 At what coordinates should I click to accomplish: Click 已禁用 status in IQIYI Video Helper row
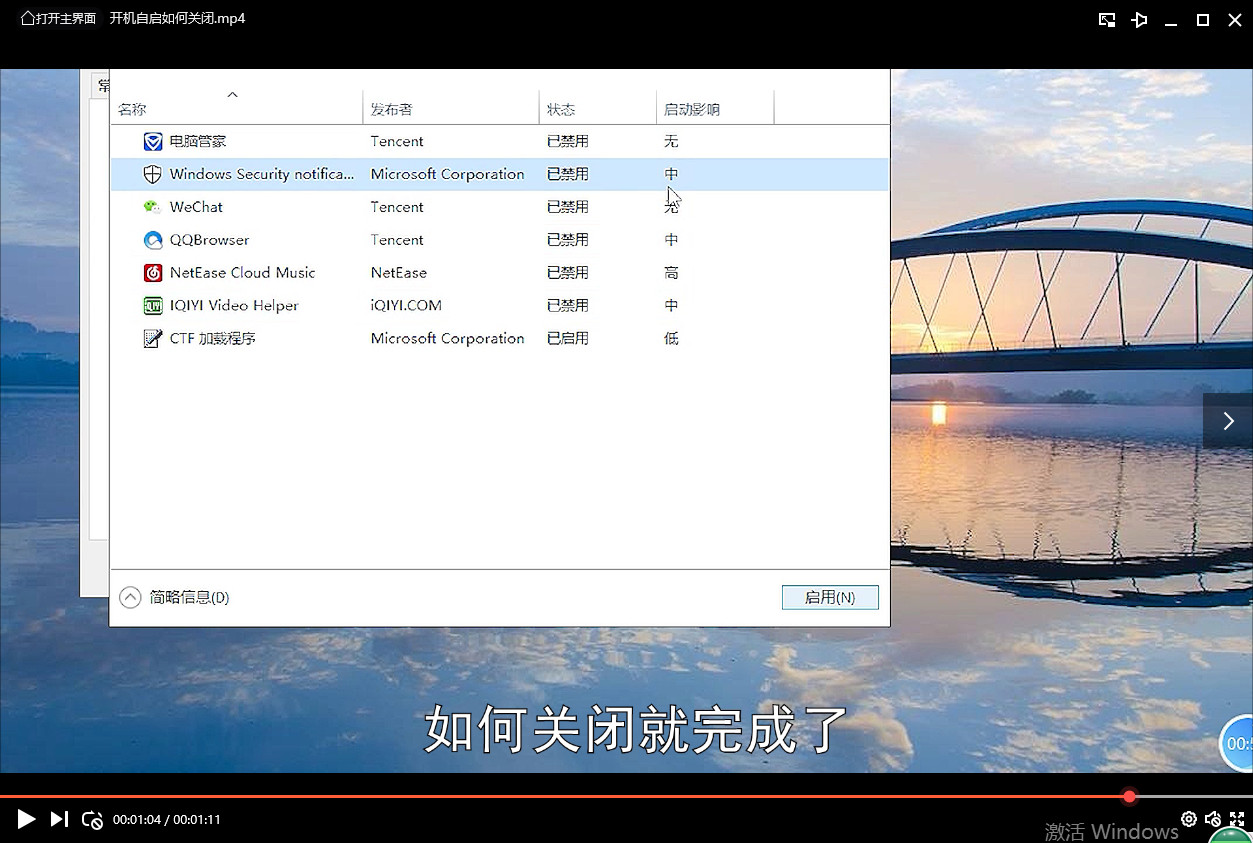pyautogui.click(x=568, y=305)
